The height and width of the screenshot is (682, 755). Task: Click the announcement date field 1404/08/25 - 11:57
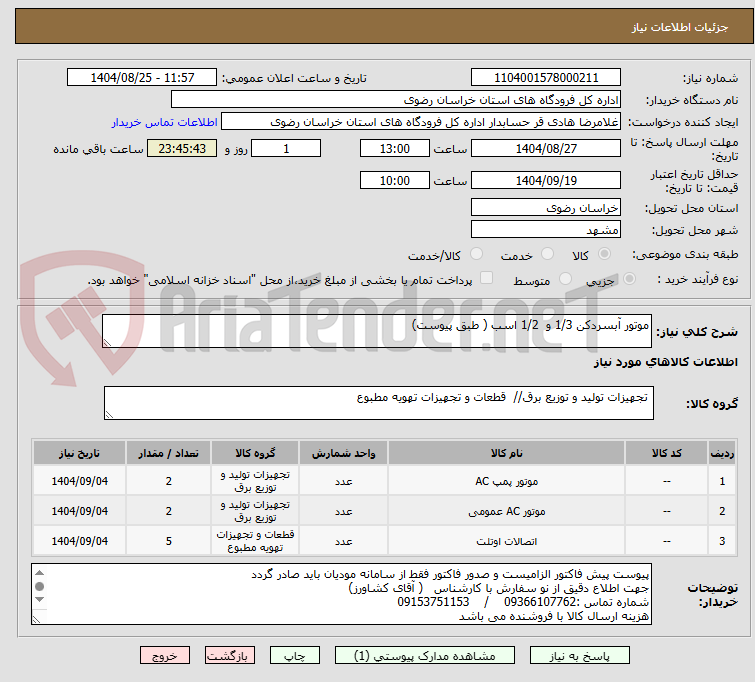(x=142, y=78)
